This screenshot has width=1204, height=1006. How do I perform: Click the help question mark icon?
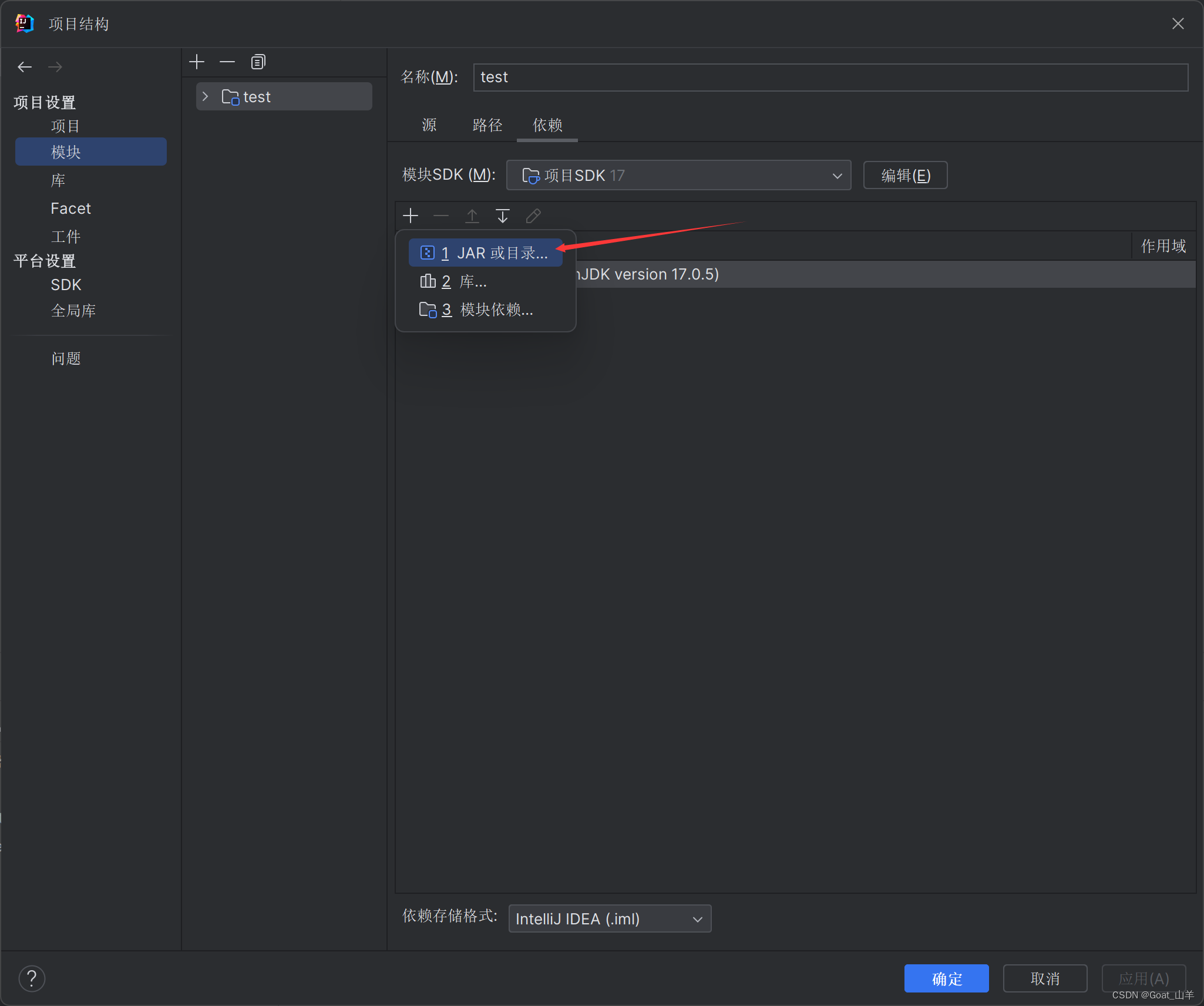coord(32,978)
